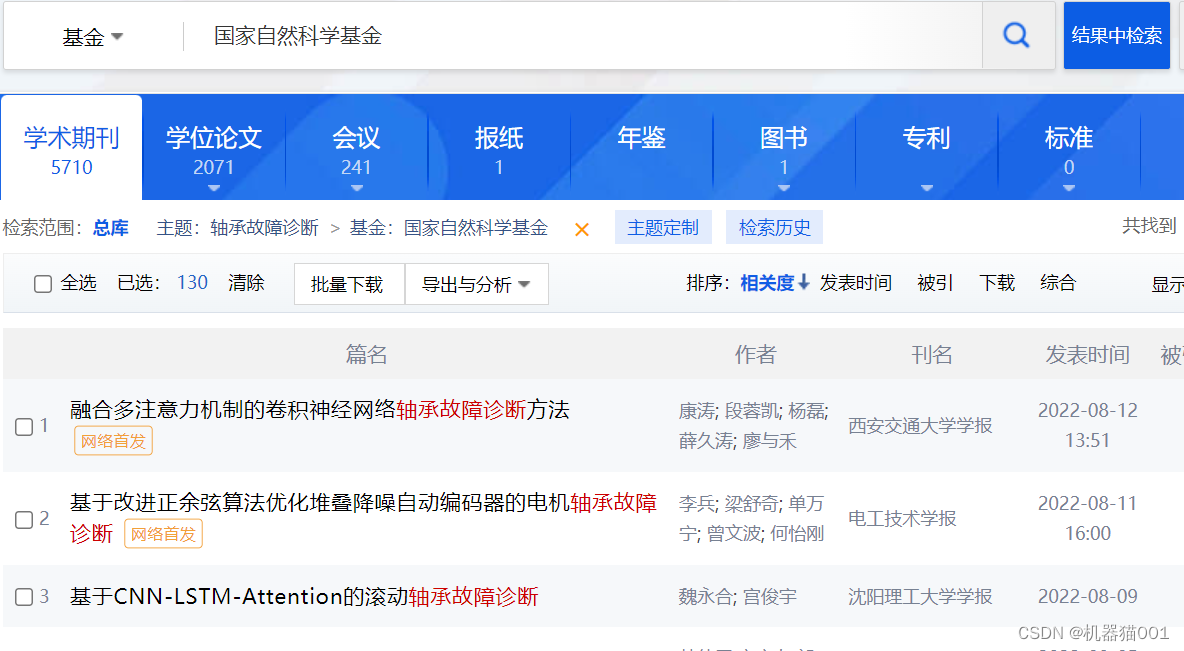
Task: Check the box for result 1
Action: click(24, 427)
